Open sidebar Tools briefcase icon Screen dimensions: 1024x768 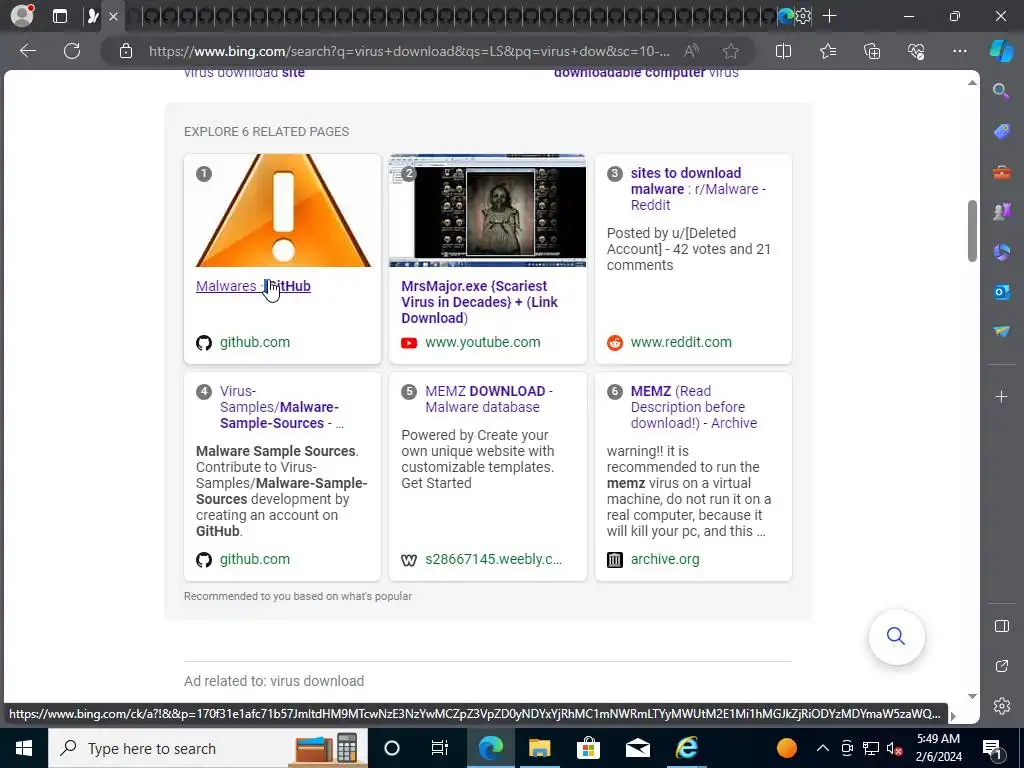pyautogui.click(x=1001, y=172)
